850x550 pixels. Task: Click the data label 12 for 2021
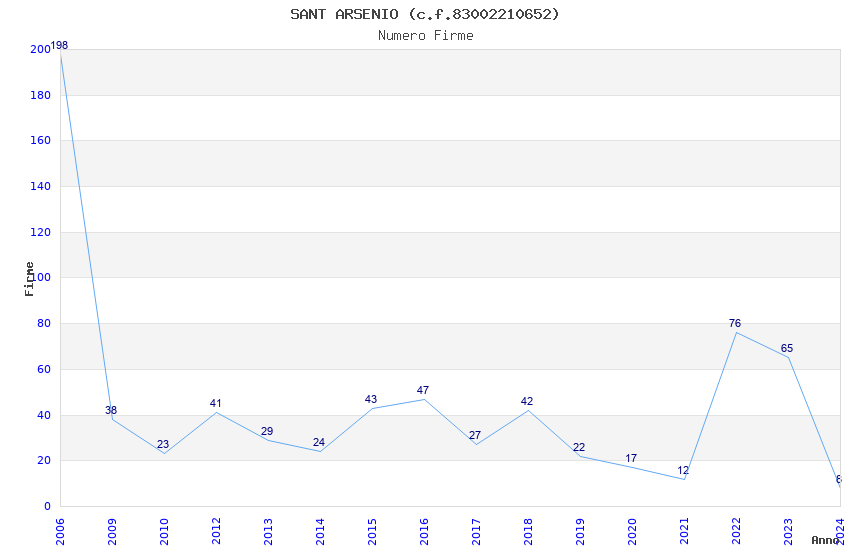[683, 470]
